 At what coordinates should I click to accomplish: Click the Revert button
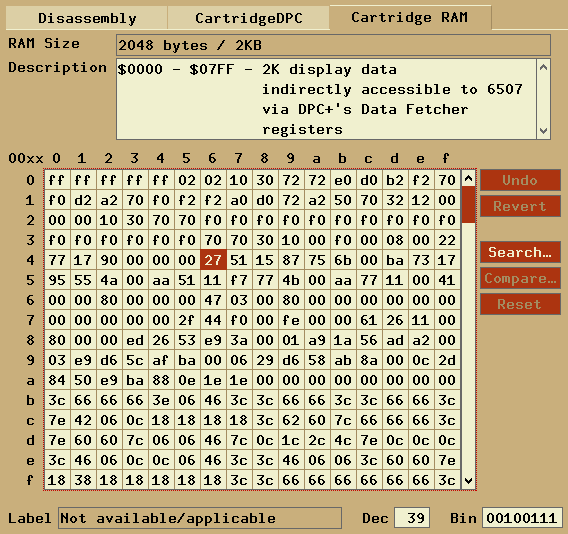[520, 206]
